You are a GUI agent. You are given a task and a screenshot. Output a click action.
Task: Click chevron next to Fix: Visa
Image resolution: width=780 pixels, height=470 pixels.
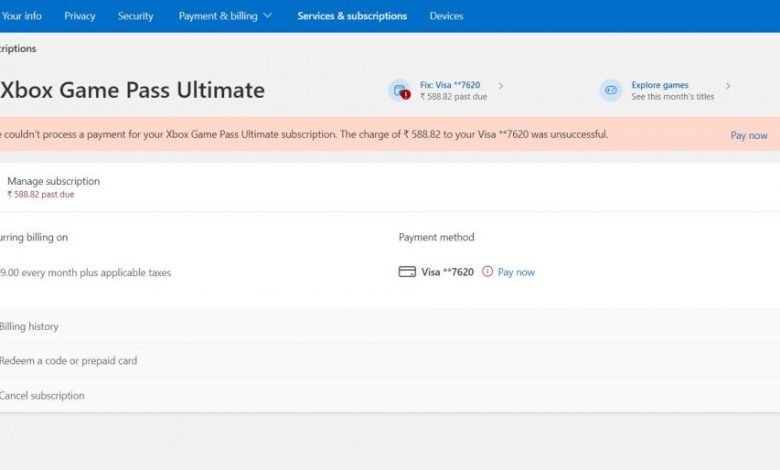pyautogui.click(x=501, y=86)
